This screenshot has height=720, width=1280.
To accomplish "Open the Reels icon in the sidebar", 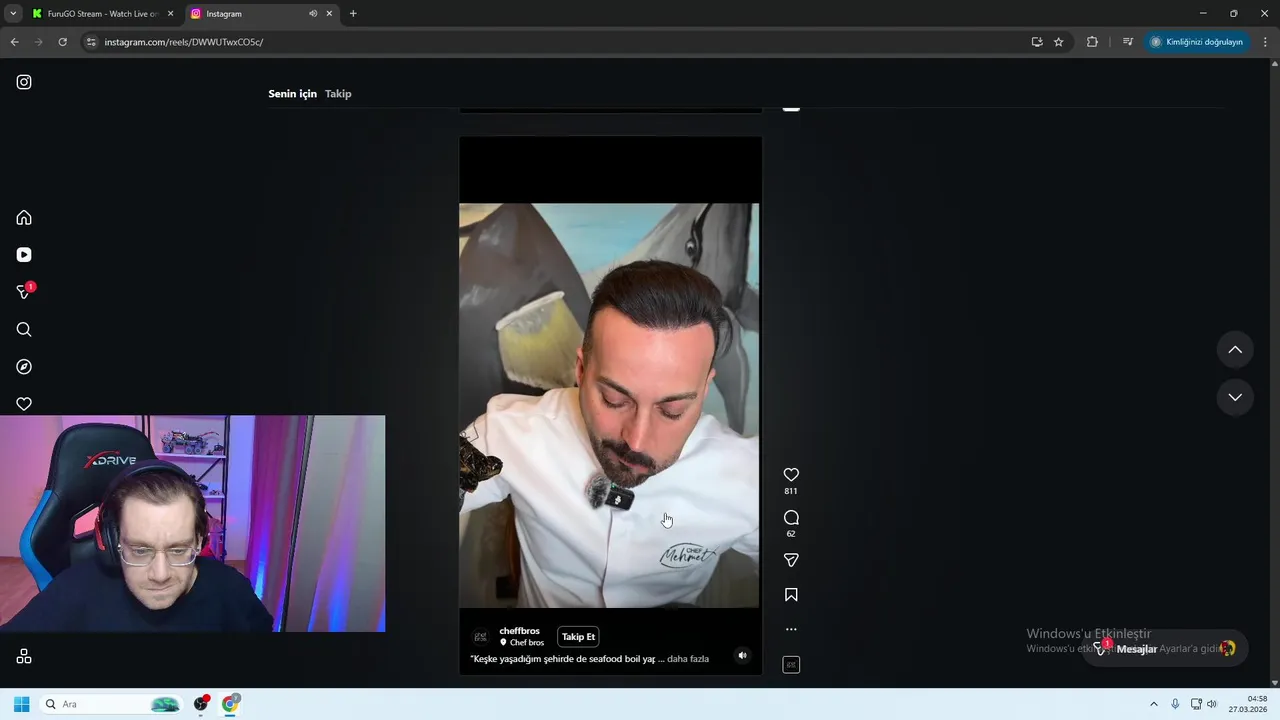I will [x=24, y=255].
